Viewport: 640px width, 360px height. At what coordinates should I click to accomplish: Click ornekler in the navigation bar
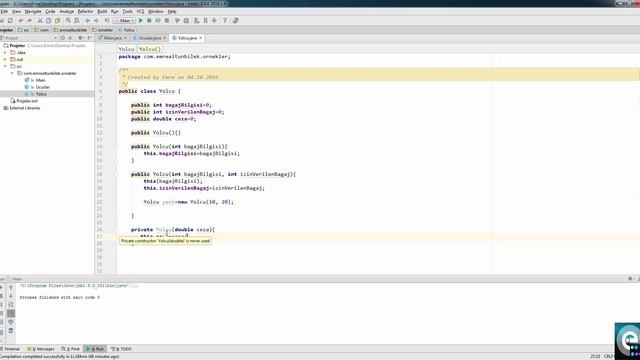(x=102, y=30)
